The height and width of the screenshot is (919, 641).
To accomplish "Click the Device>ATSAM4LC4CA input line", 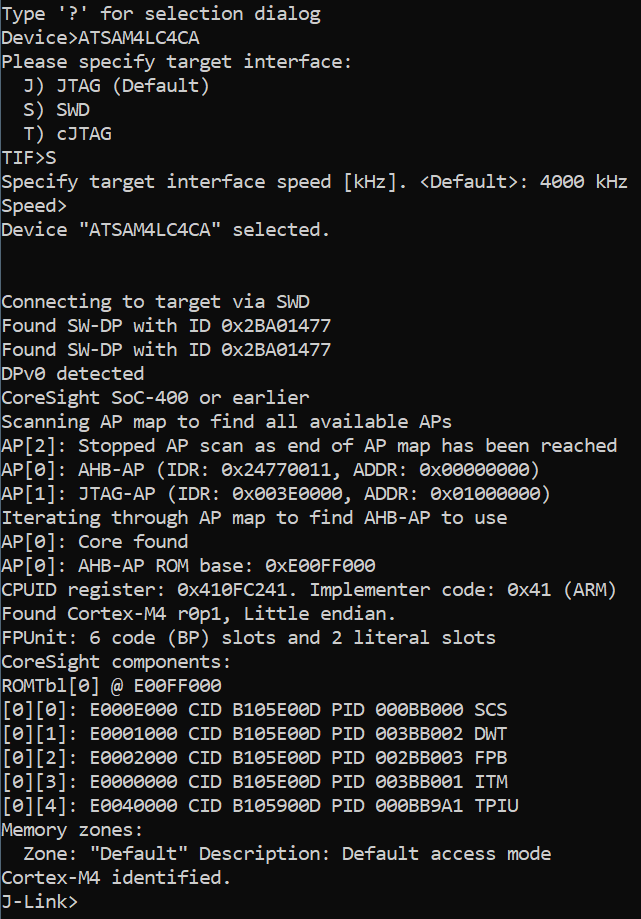I will point(90,38).
